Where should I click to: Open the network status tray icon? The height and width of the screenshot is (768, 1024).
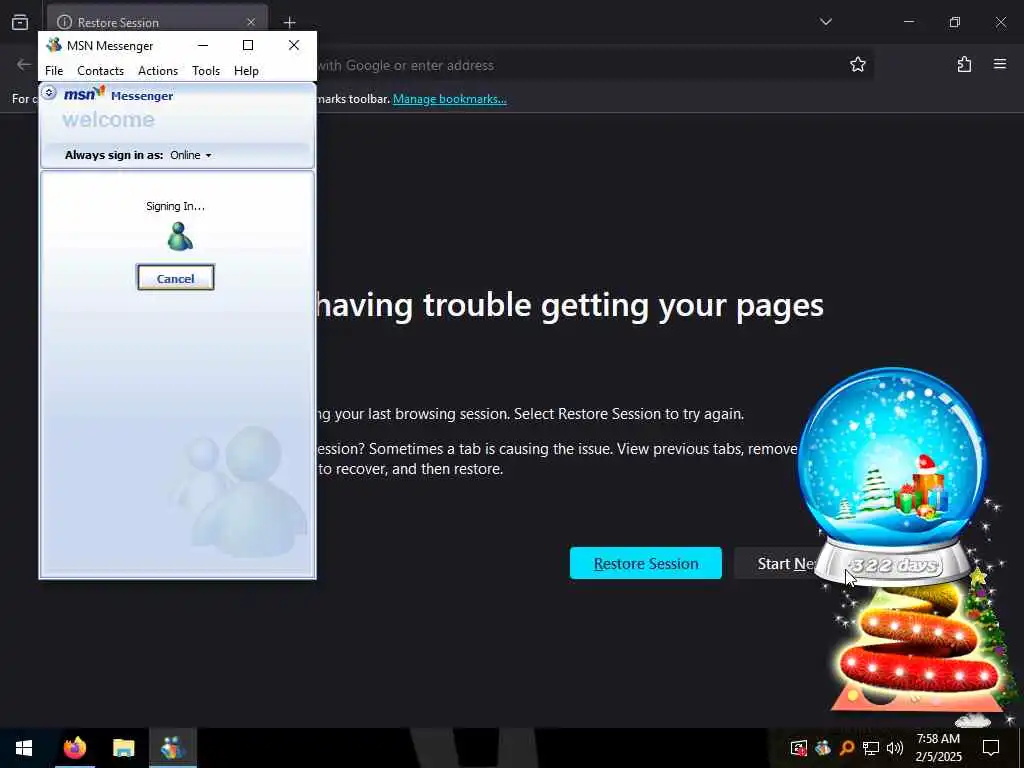(x=871, y=748)
